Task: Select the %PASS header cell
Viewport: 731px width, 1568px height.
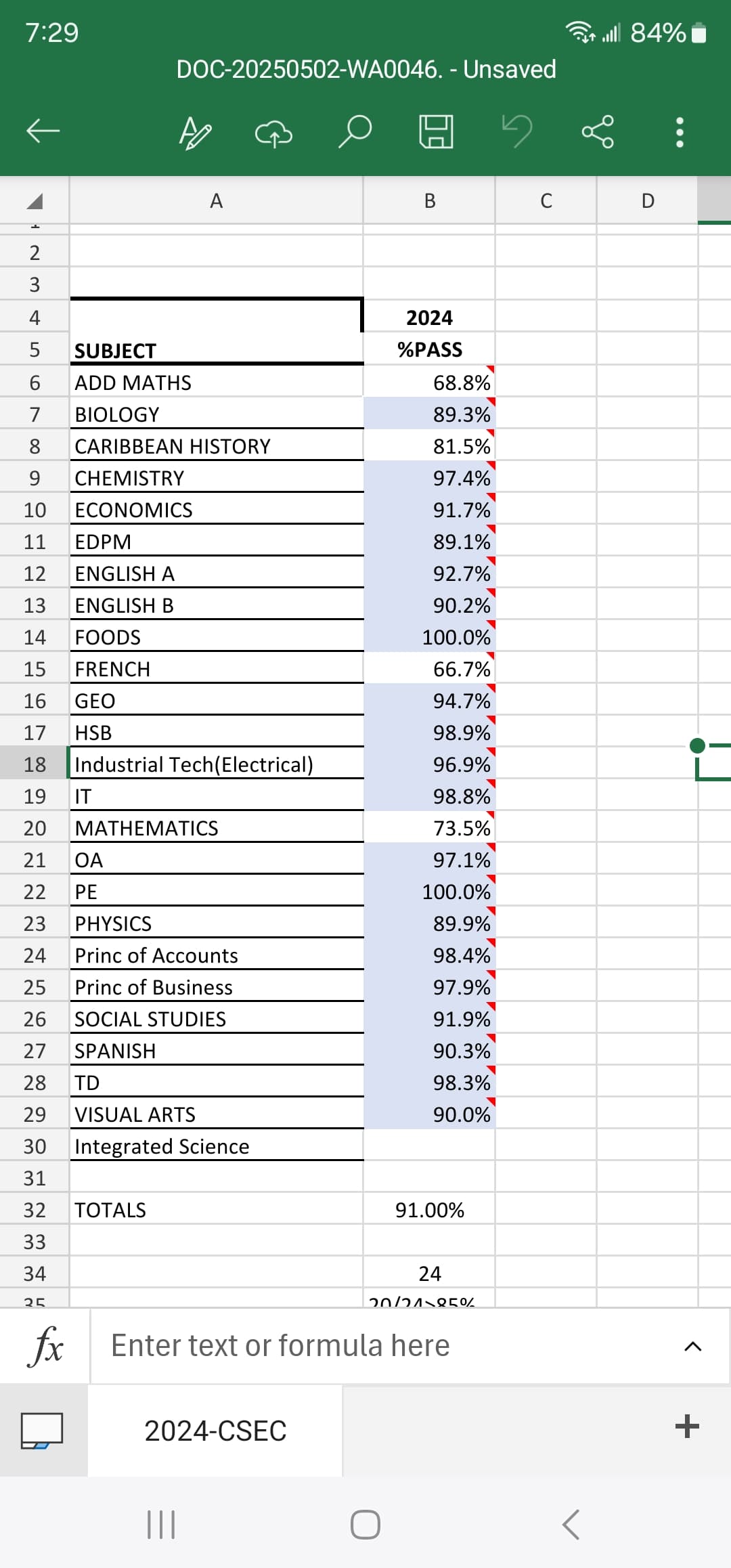Action: [x=429, y=350]
